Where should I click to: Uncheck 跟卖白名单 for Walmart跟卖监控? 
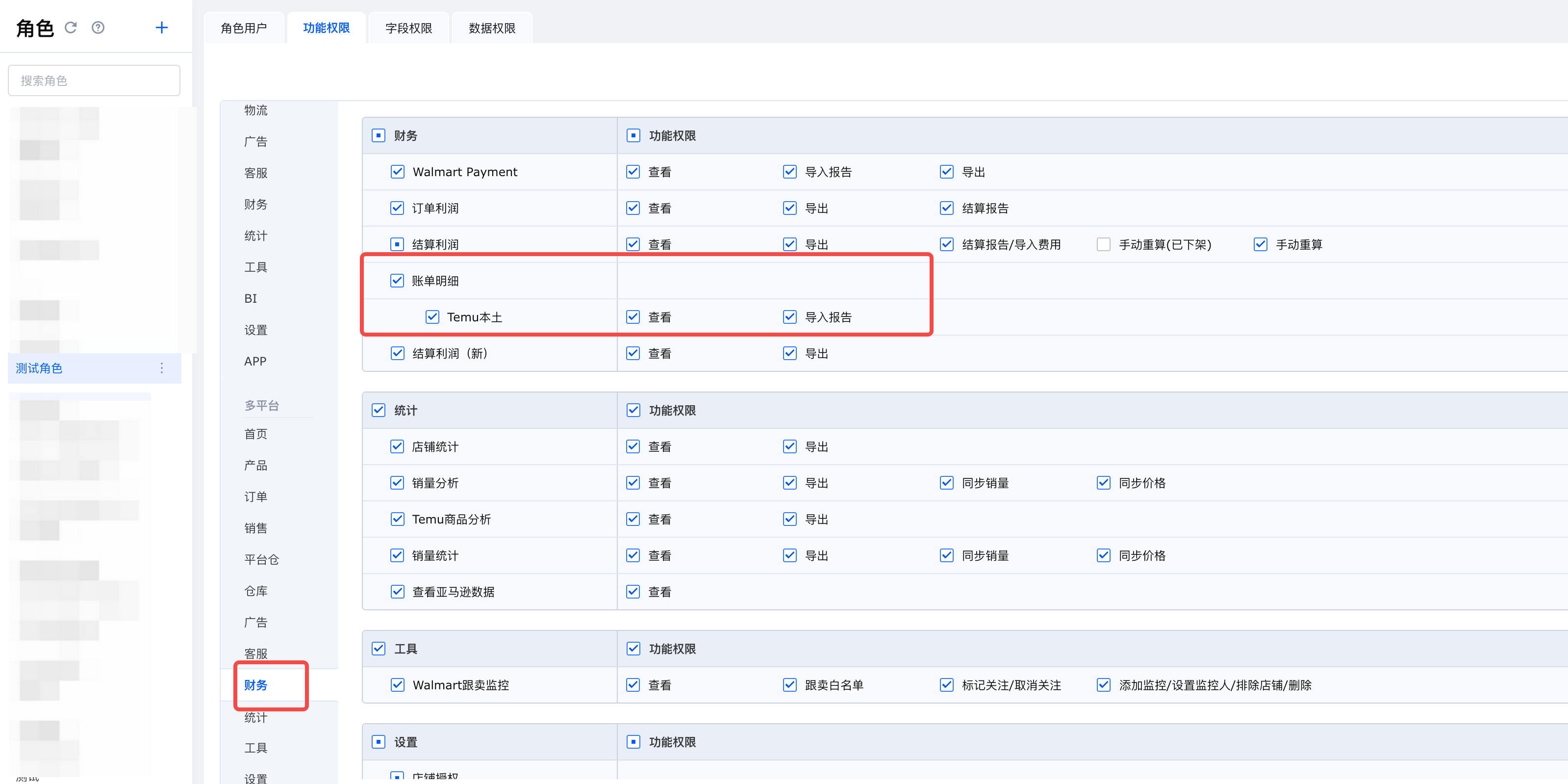pos(789,685)
